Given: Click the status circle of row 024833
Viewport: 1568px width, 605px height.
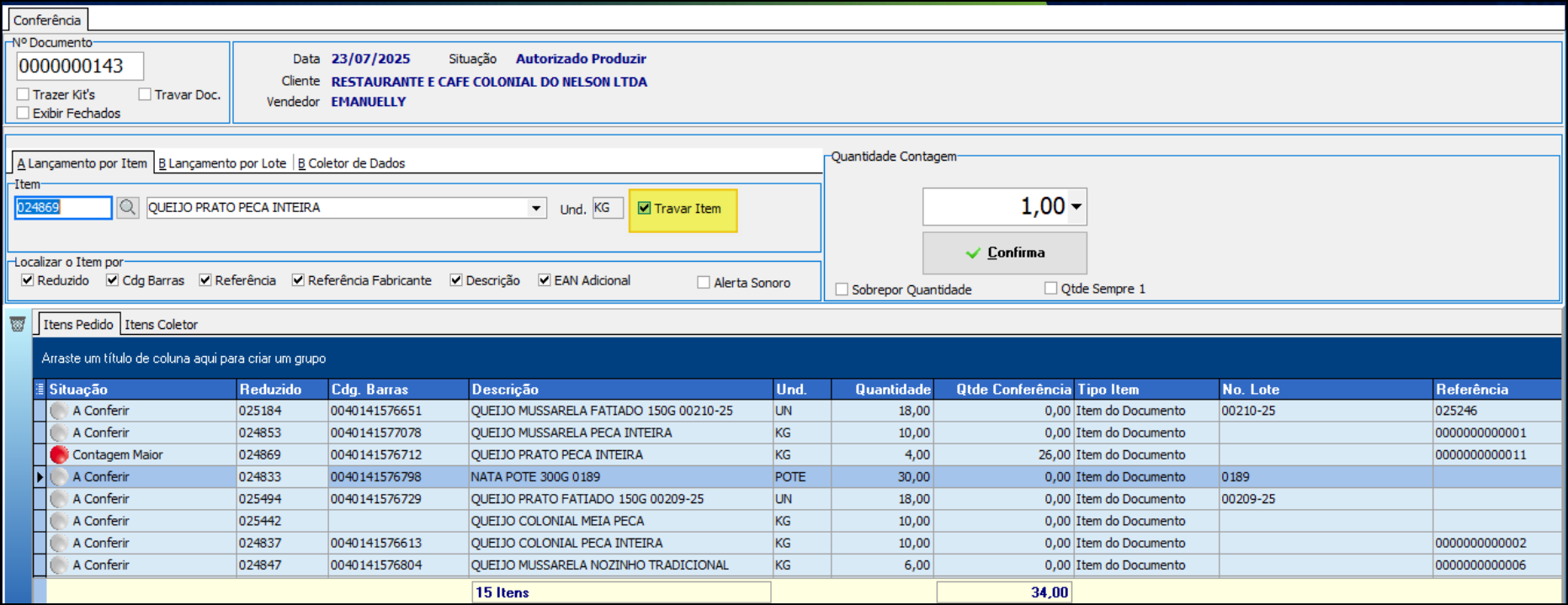Looking at the screenshot, I should coord(59,476).
